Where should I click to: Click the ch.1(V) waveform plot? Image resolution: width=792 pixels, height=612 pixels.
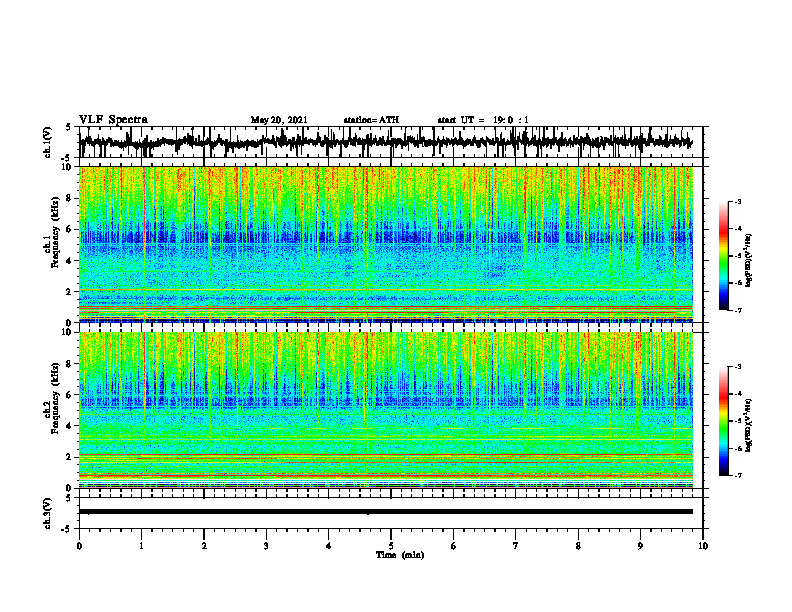391,142
